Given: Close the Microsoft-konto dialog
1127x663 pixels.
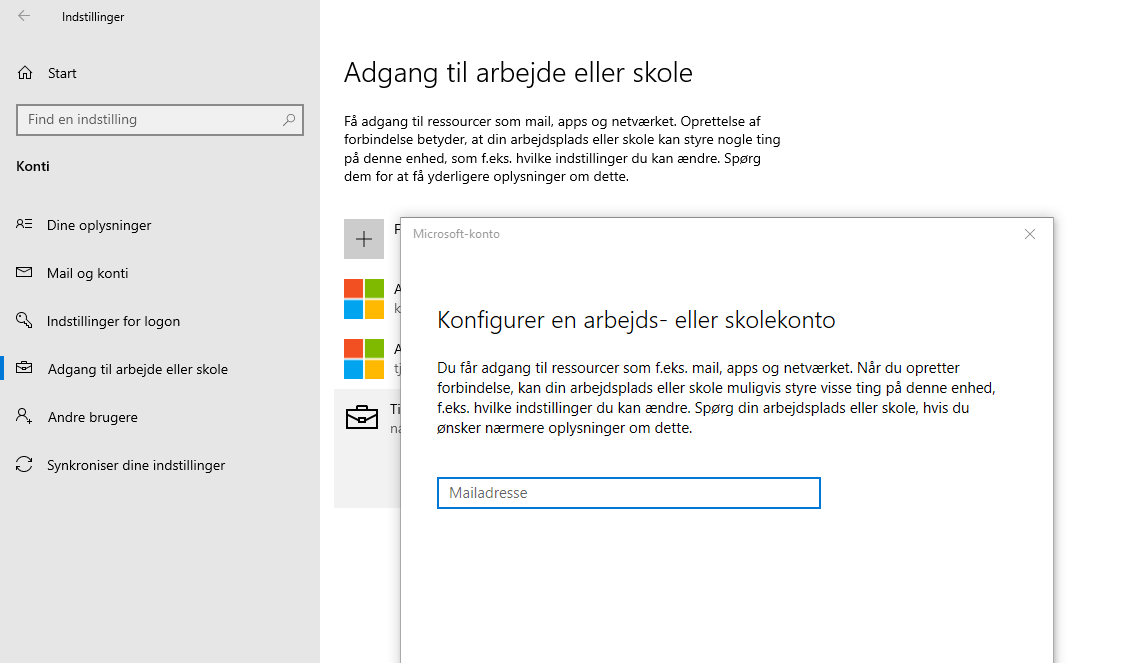Looking at the screenshot, I should pos(1029,234).
